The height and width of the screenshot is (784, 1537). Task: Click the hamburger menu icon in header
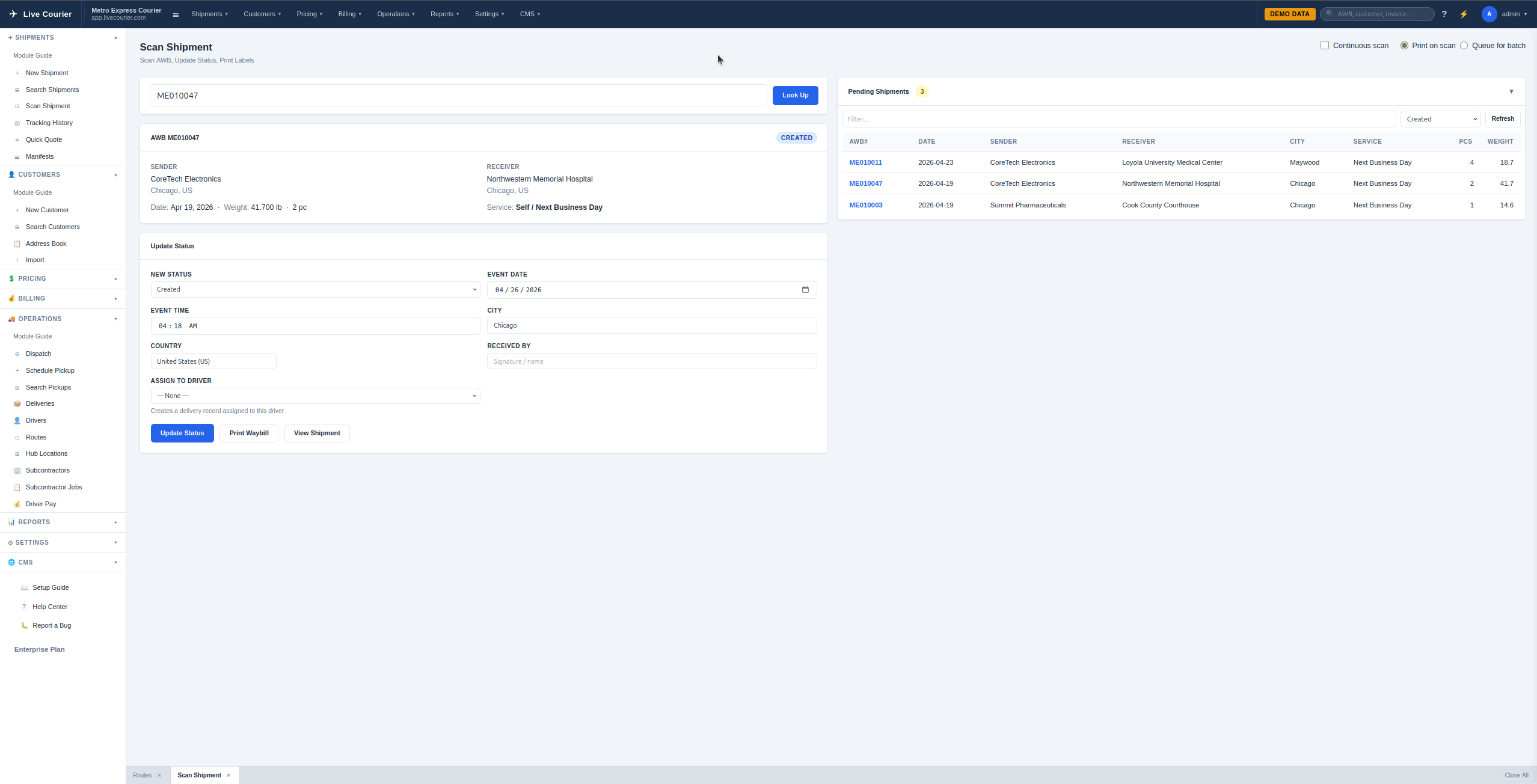pyautogui.click(x=176, y=14)
